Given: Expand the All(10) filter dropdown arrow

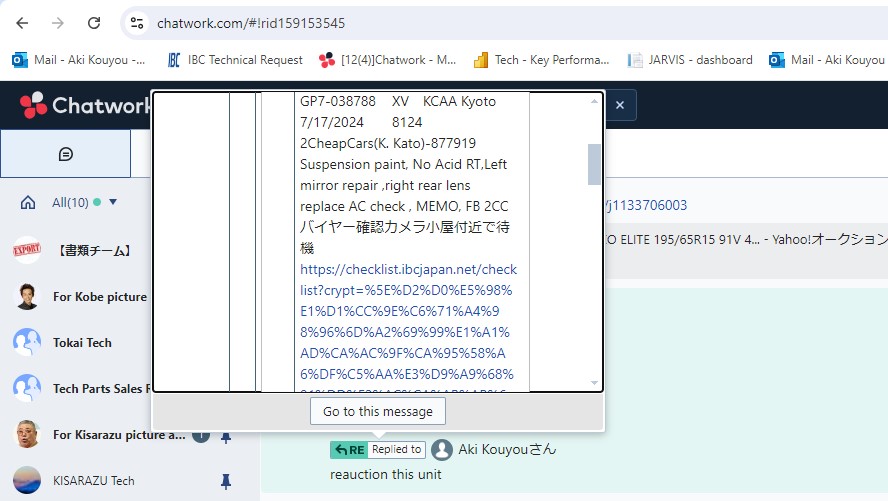Looking at the screenshot, I should tap(113, 202).
